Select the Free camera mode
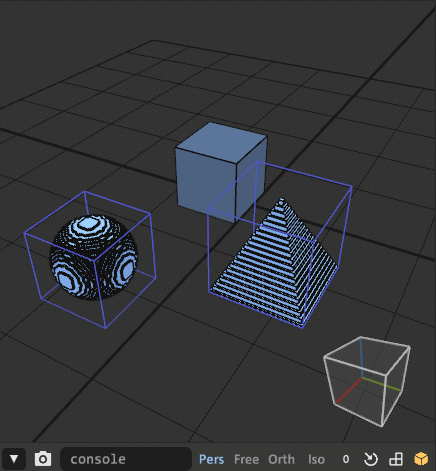Image resolution: width=436 pixels, height=471 pixels. [246, 459]
